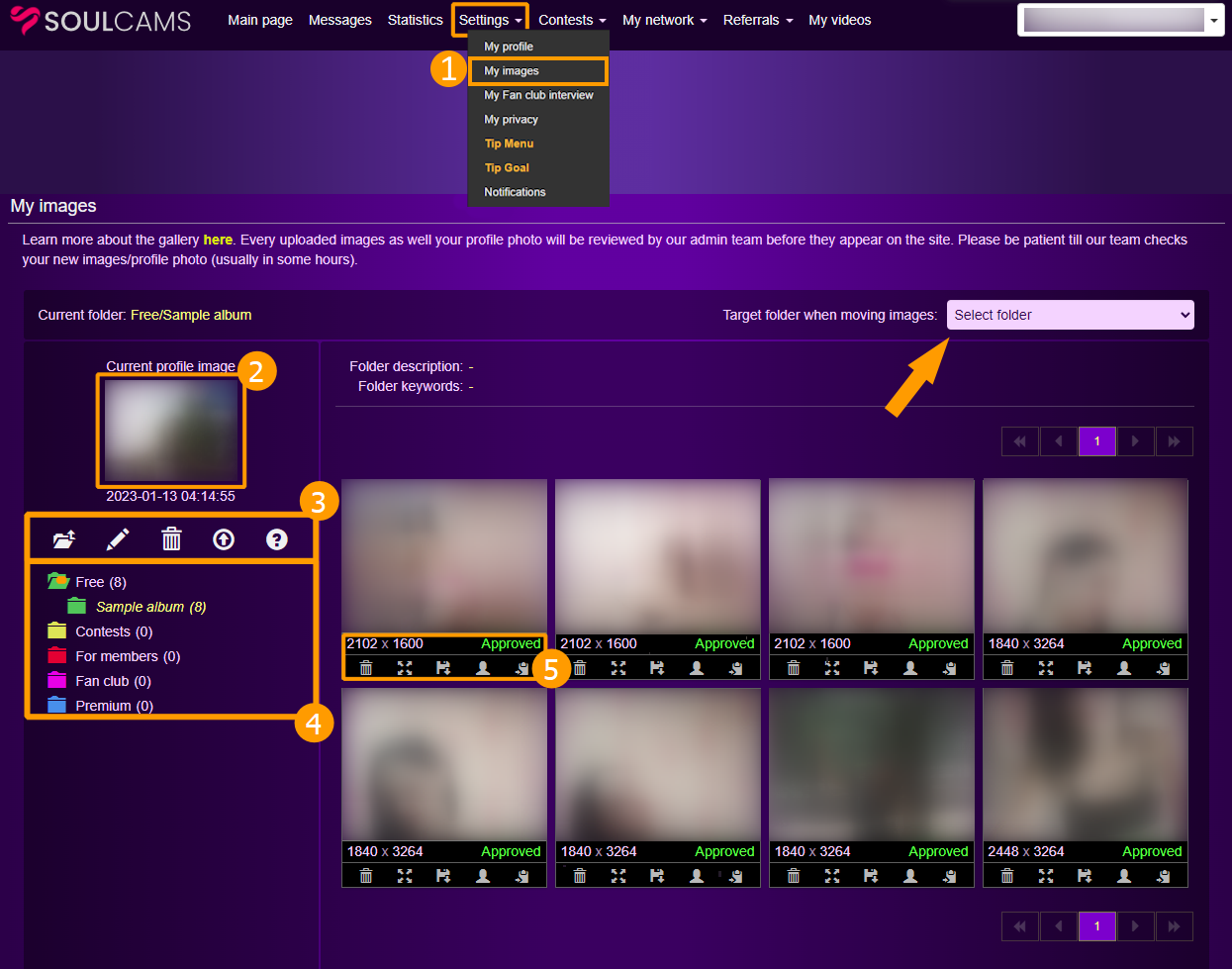Choose 'Tip Menu' in the Settings menu
This screenshot has width=1232, height=969.
509,144
